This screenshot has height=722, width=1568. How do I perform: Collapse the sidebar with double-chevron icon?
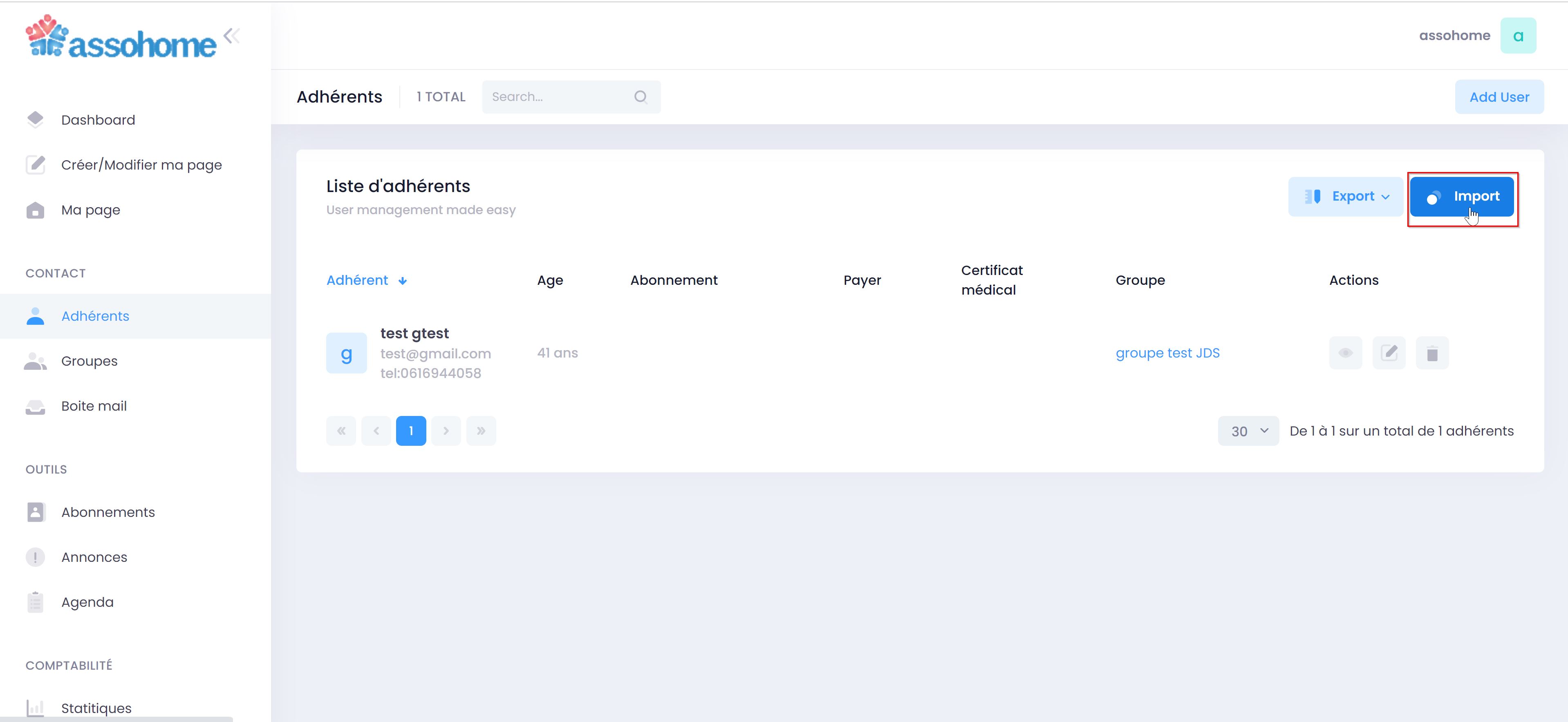pyautogui.click(x=231, y=36)
